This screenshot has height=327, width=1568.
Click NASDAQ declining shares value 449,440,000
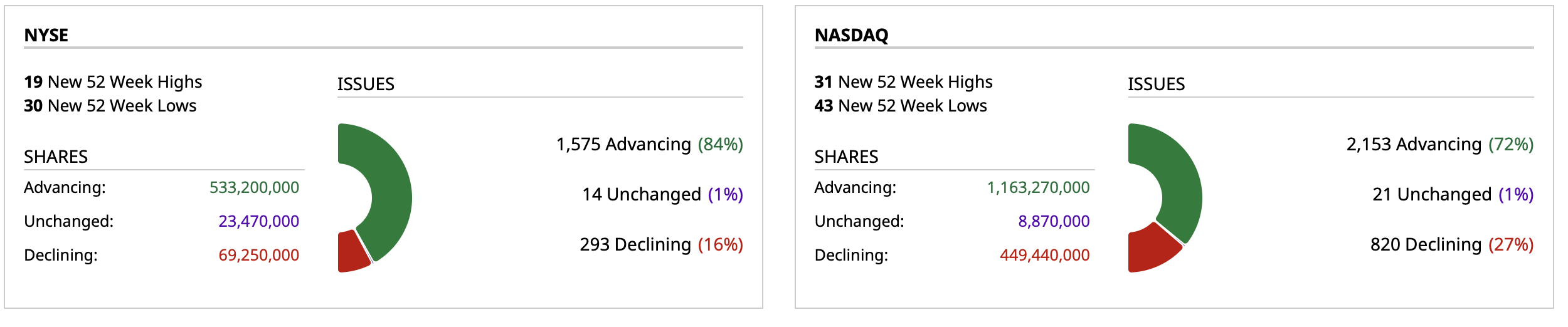click(1044, 255)
